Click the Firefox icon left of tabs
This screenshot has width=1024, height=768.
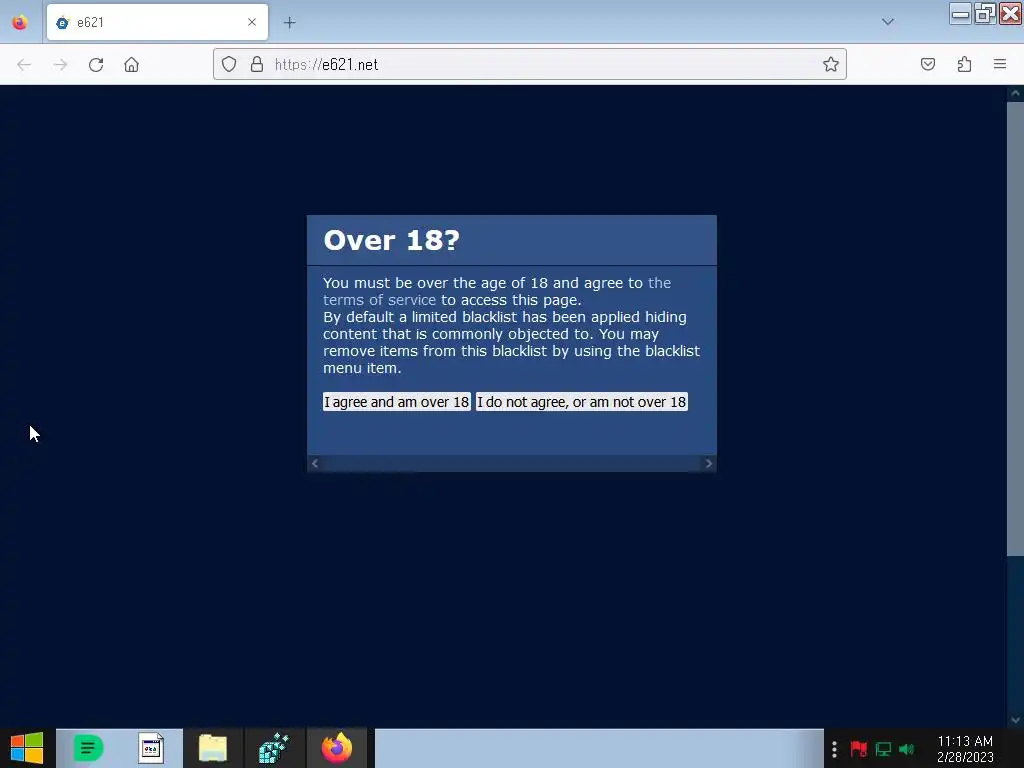tap(20, 23)
